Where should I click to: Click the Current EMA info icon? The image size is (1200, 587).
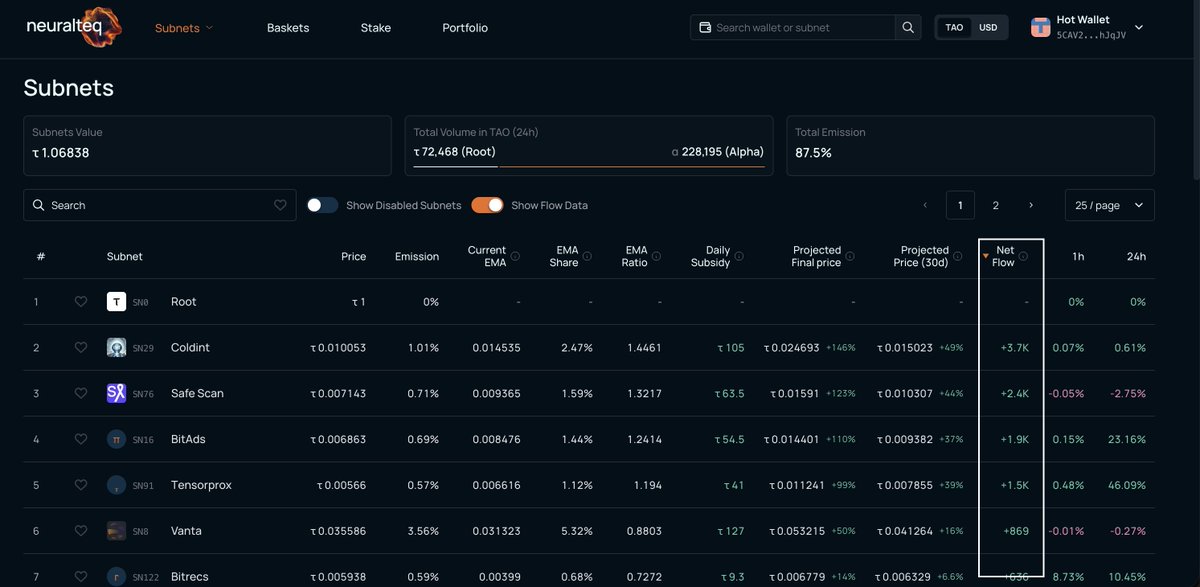[515, 257]
